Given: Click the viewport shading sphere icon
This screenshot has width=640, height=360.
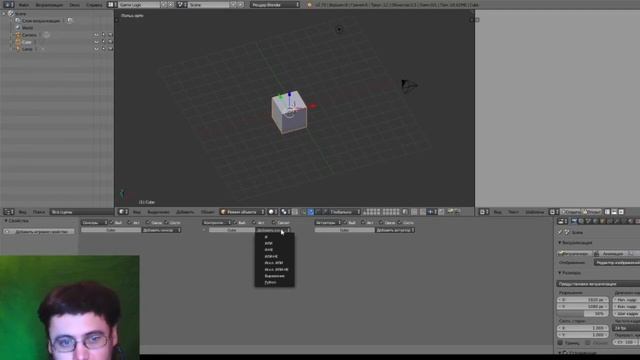Looking at the screenshot, I should coord(272,211).
